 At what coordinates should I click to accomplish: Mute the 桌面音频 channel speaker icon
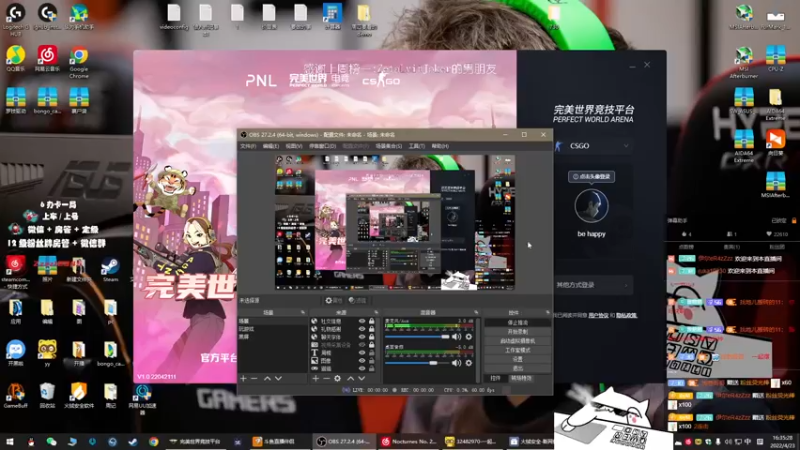(x=456, y=363)
